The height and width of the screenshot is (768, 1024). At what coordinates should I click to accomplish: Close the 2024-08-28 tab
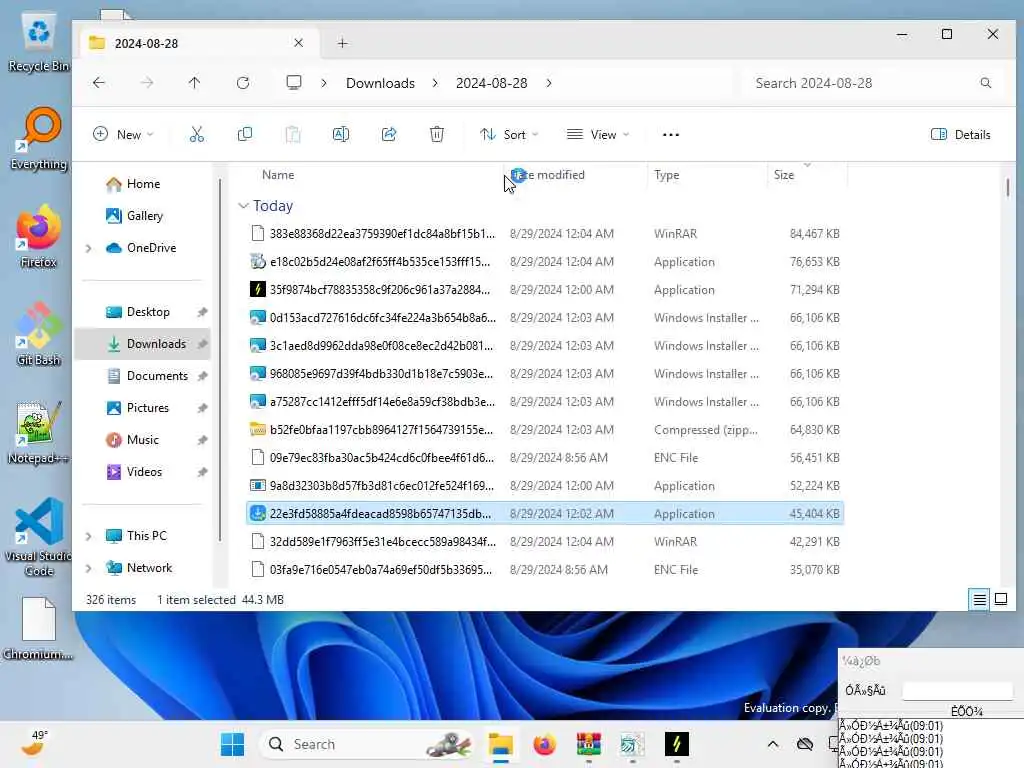(x=298, y=43)
